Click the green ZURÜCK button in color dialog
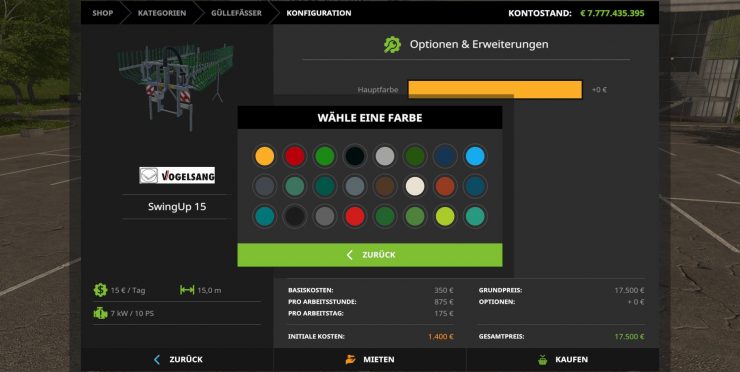 (x=370, y=255)
